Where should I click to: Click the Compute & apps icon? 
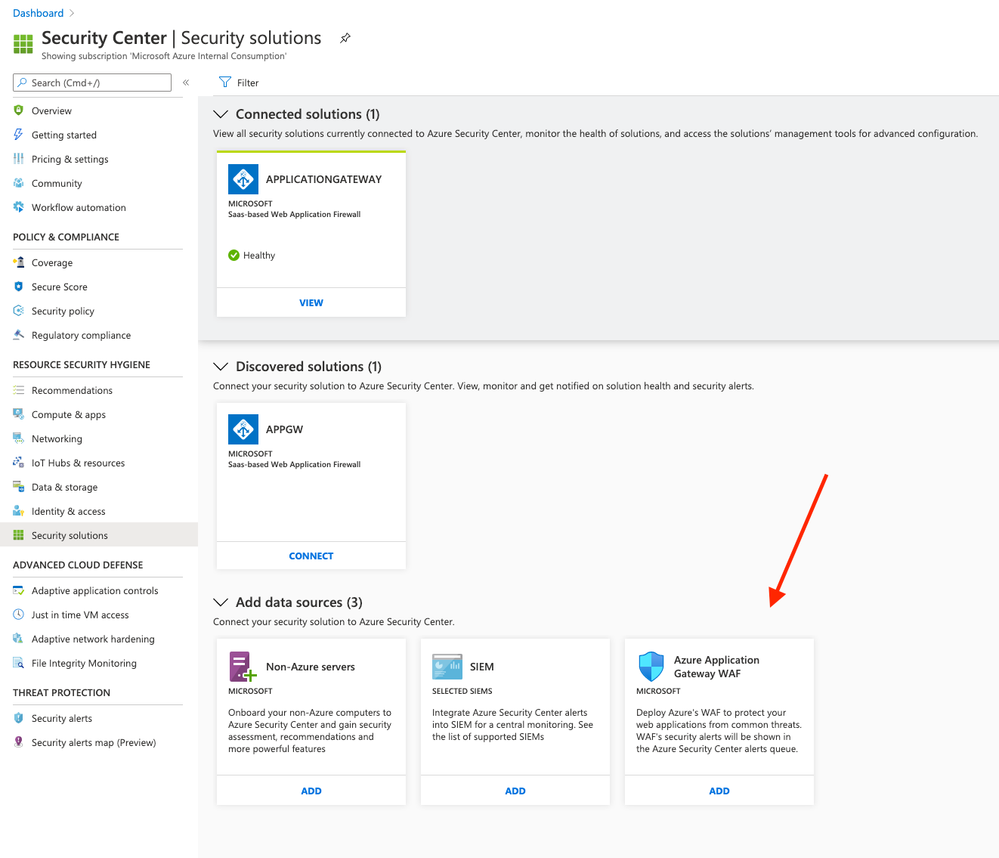[x=18, y=414]
